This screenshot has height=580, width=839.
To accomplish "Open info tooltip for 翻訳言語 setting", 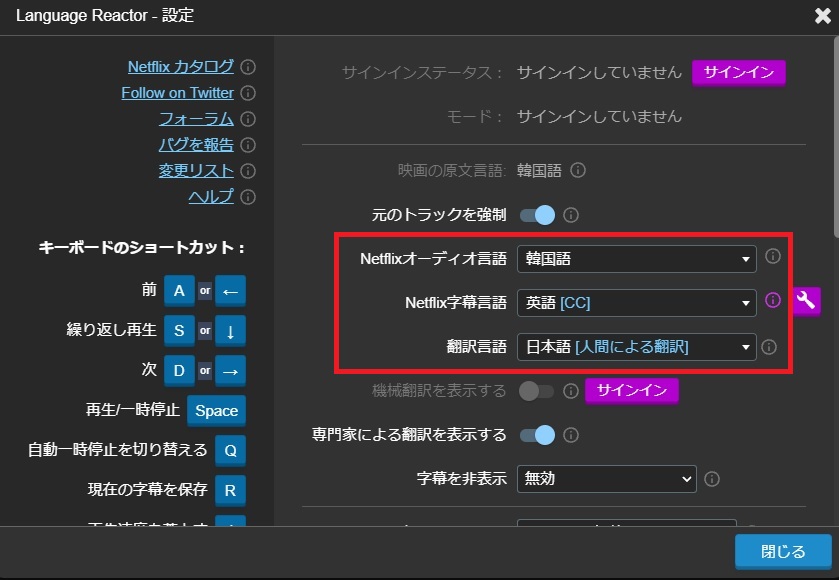I will pyautogui.click(x=771, y=347).
